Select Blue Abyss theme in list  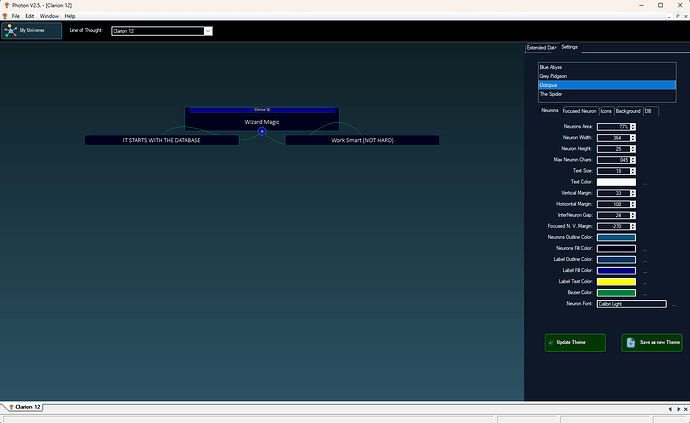point(550,67)
